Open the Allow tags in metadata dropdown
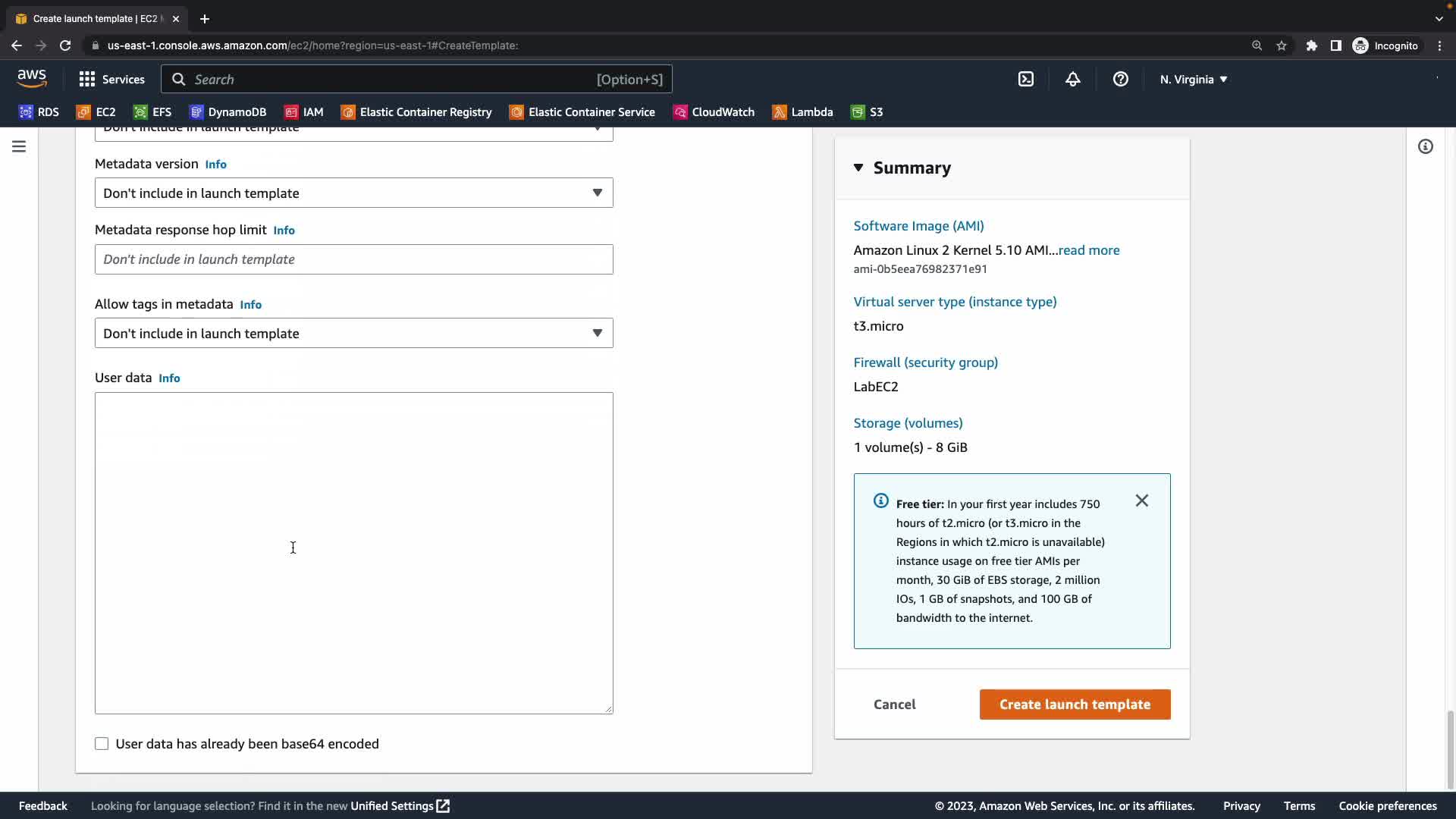This screenshot has height=819, width=1456. (x=353, y=334)
